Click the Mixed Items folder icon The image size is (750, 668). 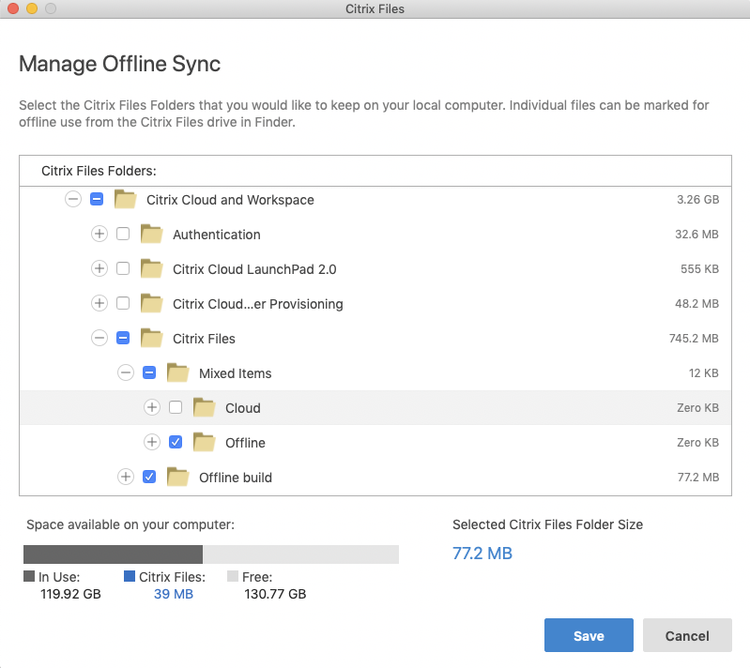(x=178, y=372)
